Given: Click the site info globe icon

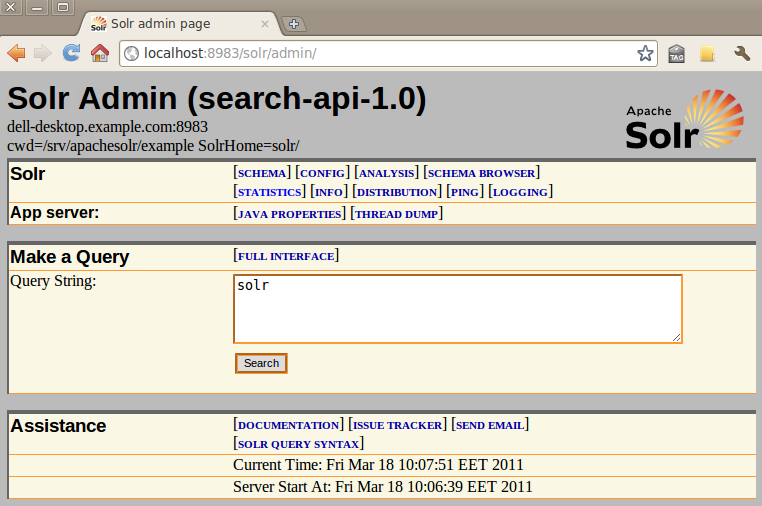Looking at the screenshot, I should 132,53.
